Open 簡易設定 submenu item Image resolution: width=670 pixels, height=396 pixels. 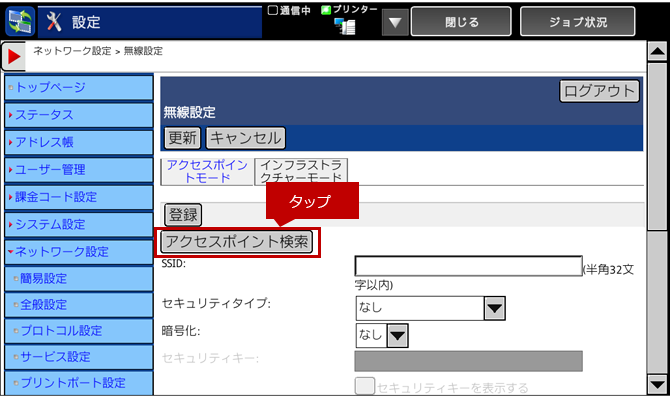79,279
